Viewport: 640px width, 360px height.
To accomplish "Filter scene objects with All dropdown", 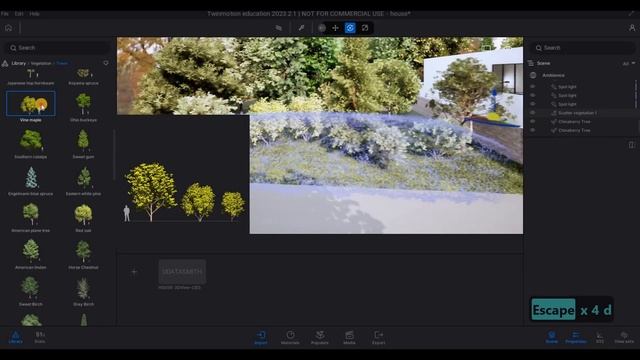I will [629, 64].
